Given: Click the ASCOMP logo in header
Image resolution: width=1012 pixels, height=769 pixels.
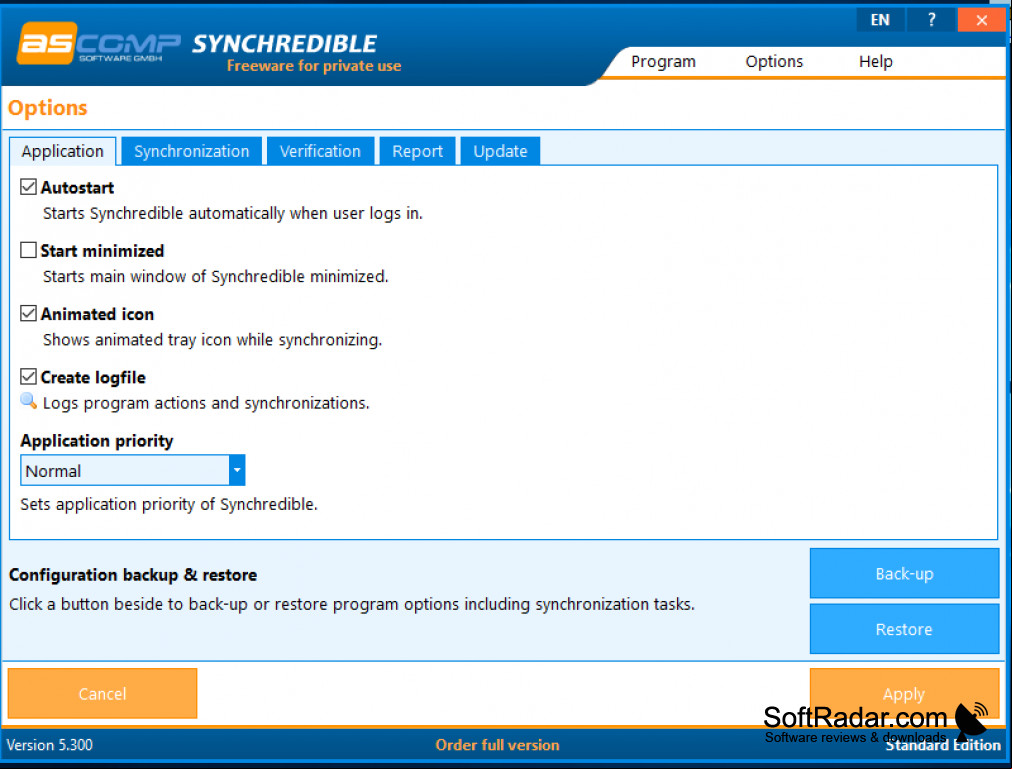Looking at the screenshot, I should (x=98, y=43).
